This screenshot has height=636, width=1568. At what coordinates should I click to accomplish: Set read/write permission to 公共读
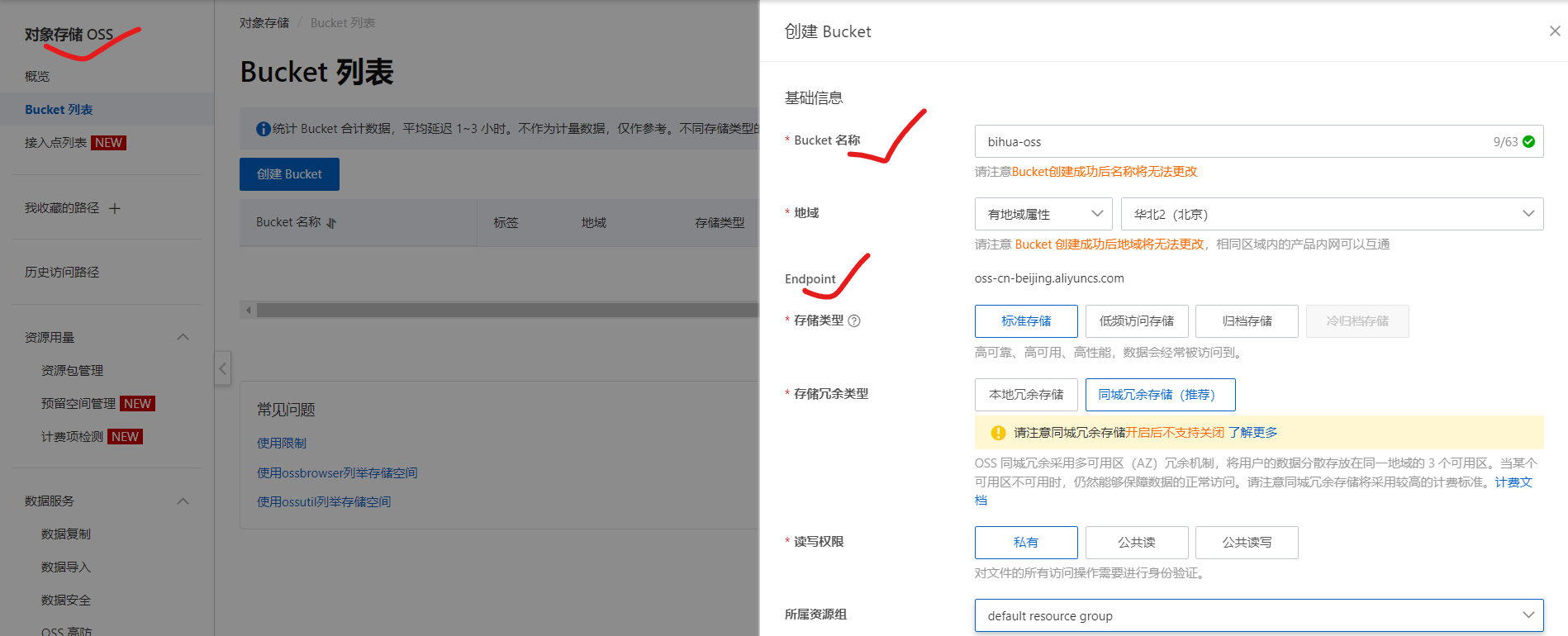pos(1137,543)
